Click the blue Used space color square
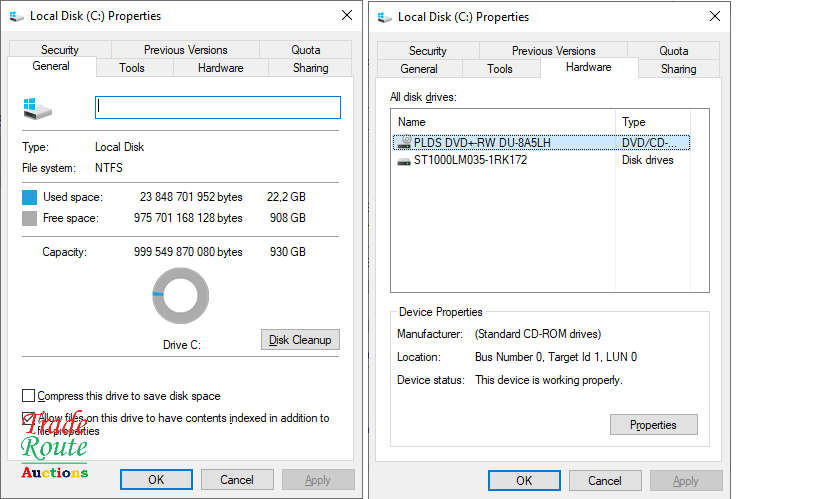The height and width of the screenshot is (499, 819). tap(30, 197)
